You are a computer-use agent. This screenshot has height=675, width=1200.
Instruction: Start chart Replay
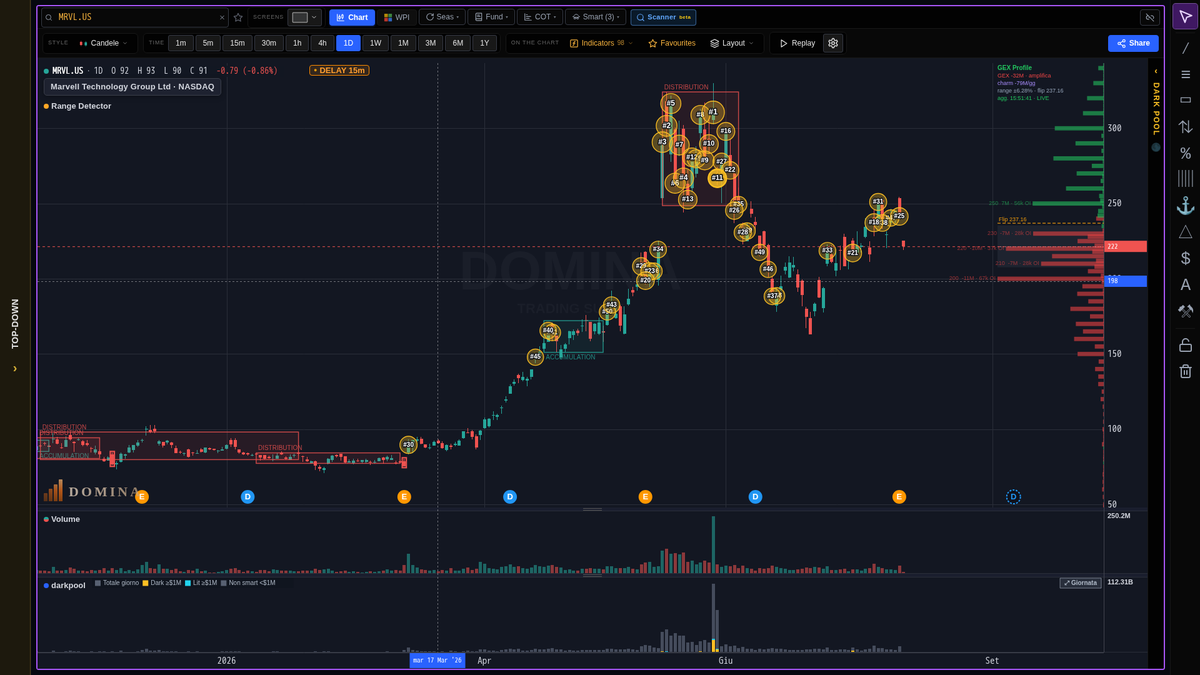click(797, 43)
